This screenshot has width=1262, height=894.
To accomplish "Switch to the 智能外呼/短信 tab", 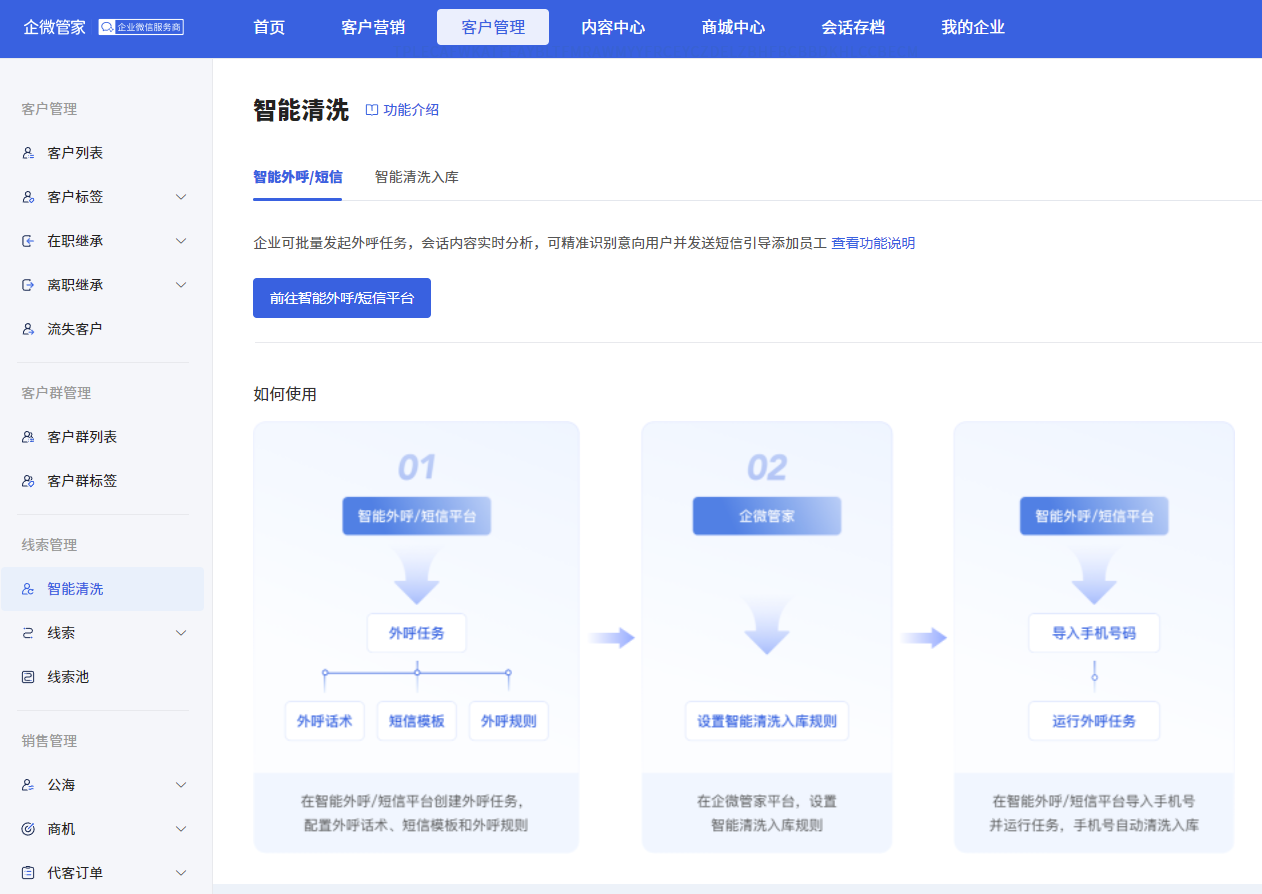I will click(x=297, y=177).
